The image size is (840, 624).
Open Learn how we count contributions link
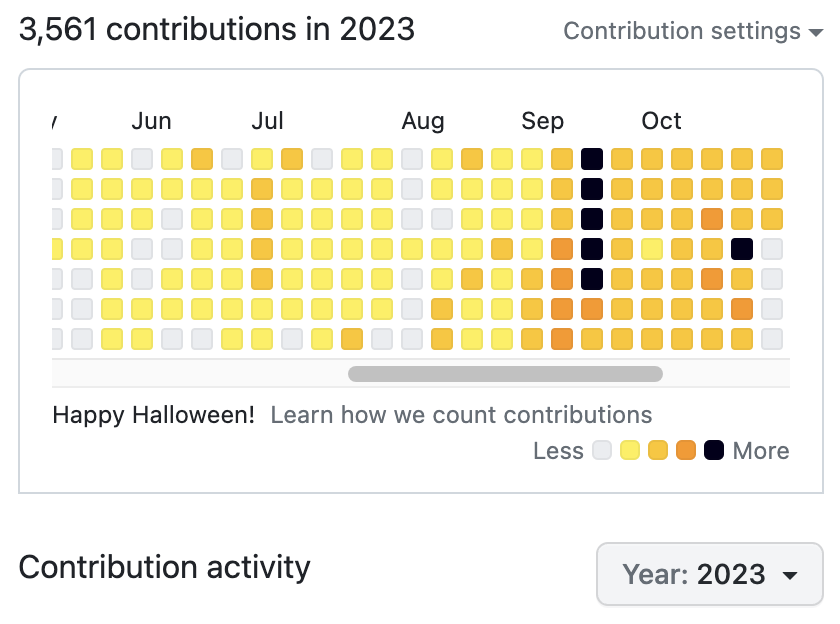[461, 414]
